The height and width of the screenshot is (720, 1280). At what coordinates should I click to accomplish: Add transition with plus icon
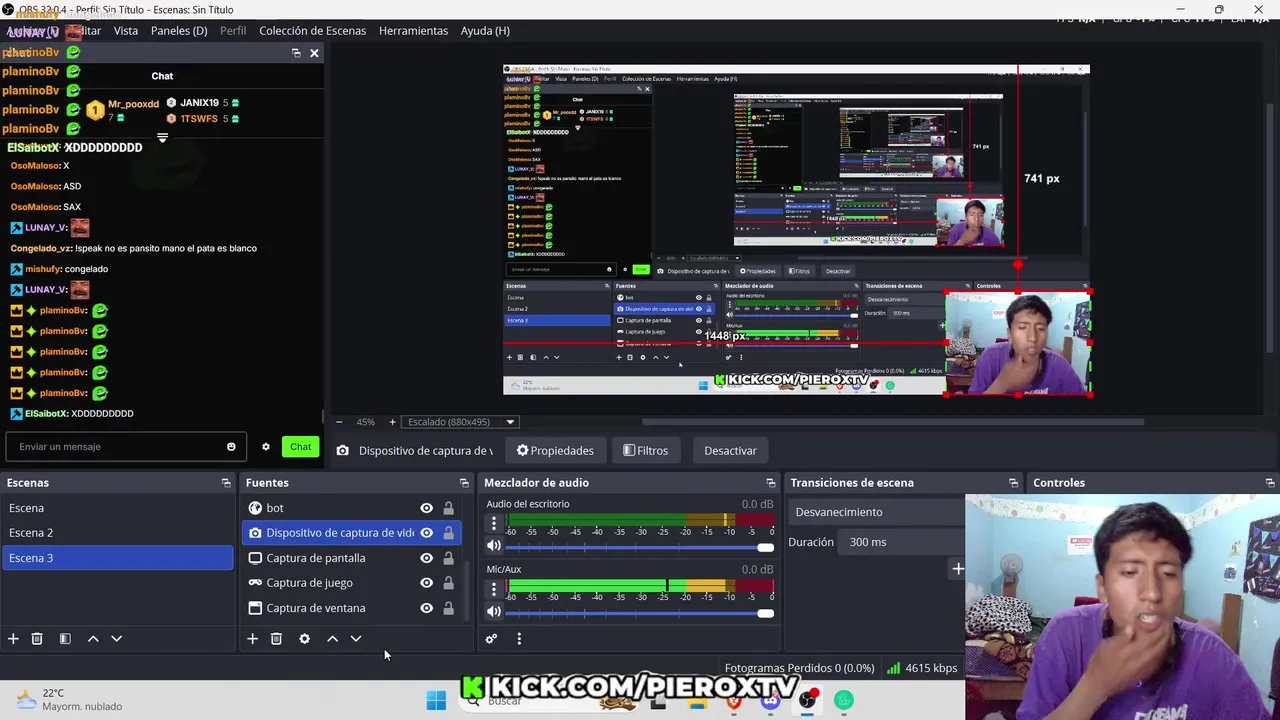tap(957, 569)
